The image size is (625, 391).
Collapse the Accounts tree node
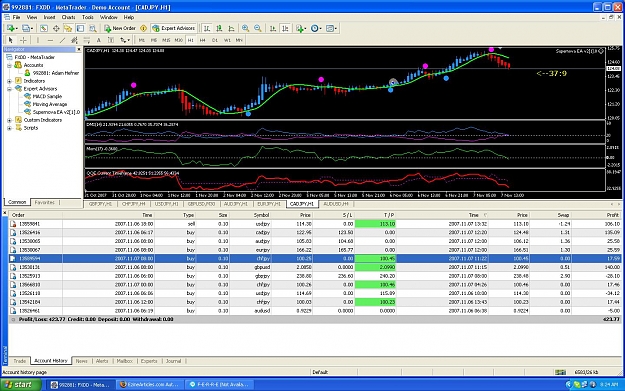(x=9, y=65)
